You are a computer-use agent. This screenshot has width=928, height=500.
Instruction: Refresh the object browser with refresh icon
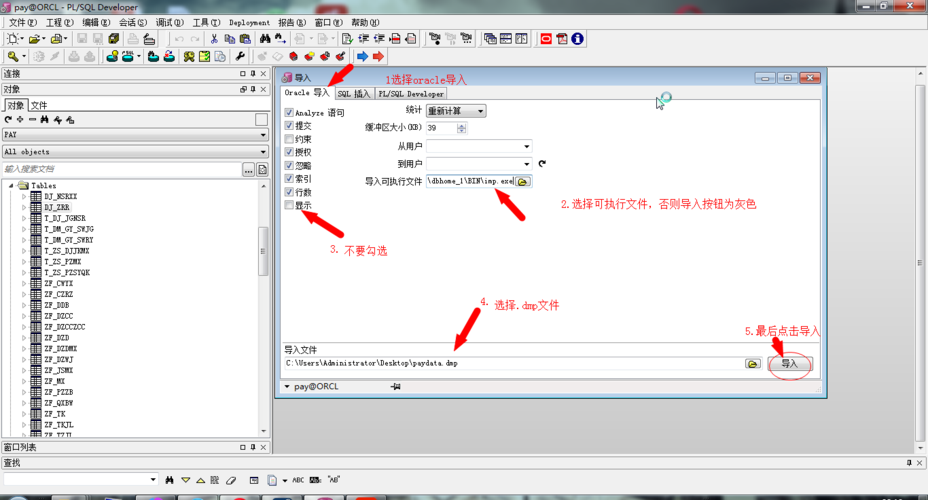click(x=8, y=120)
